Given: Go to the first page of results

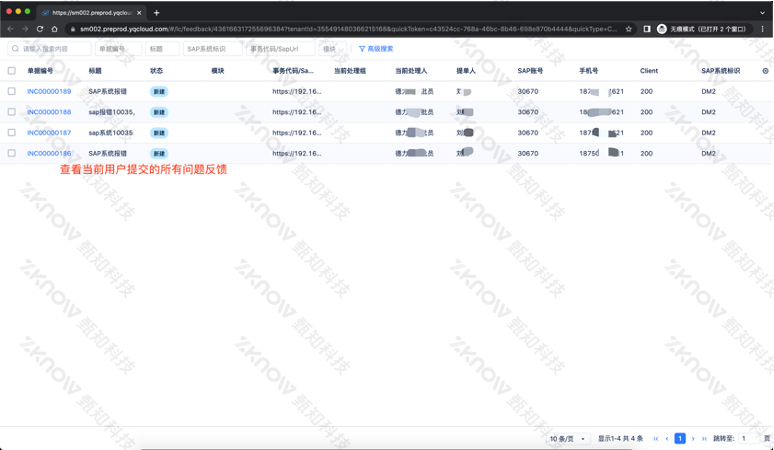Looking at the screenshot, I should pos(656,438).
